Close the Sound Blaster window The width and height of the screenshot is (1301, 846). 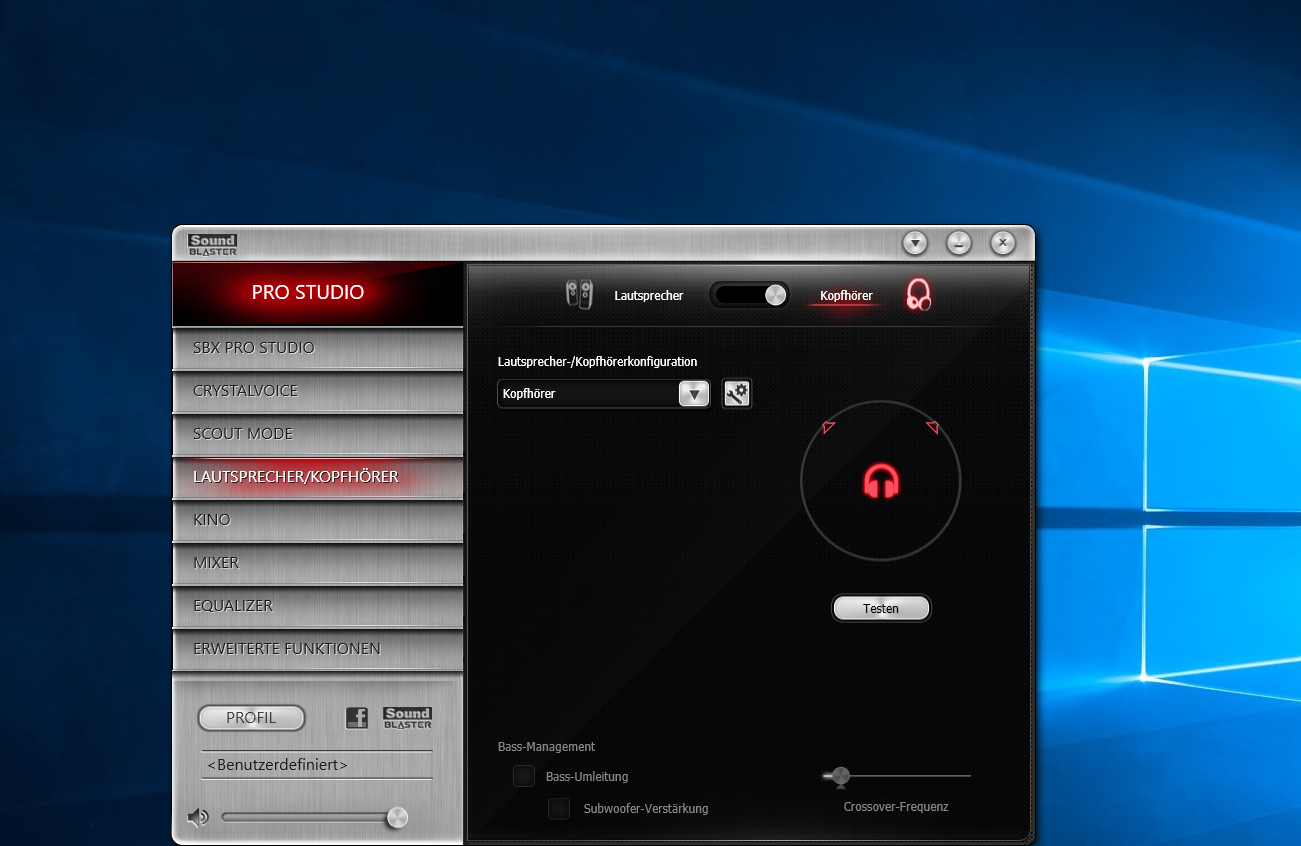(1003, 243)
